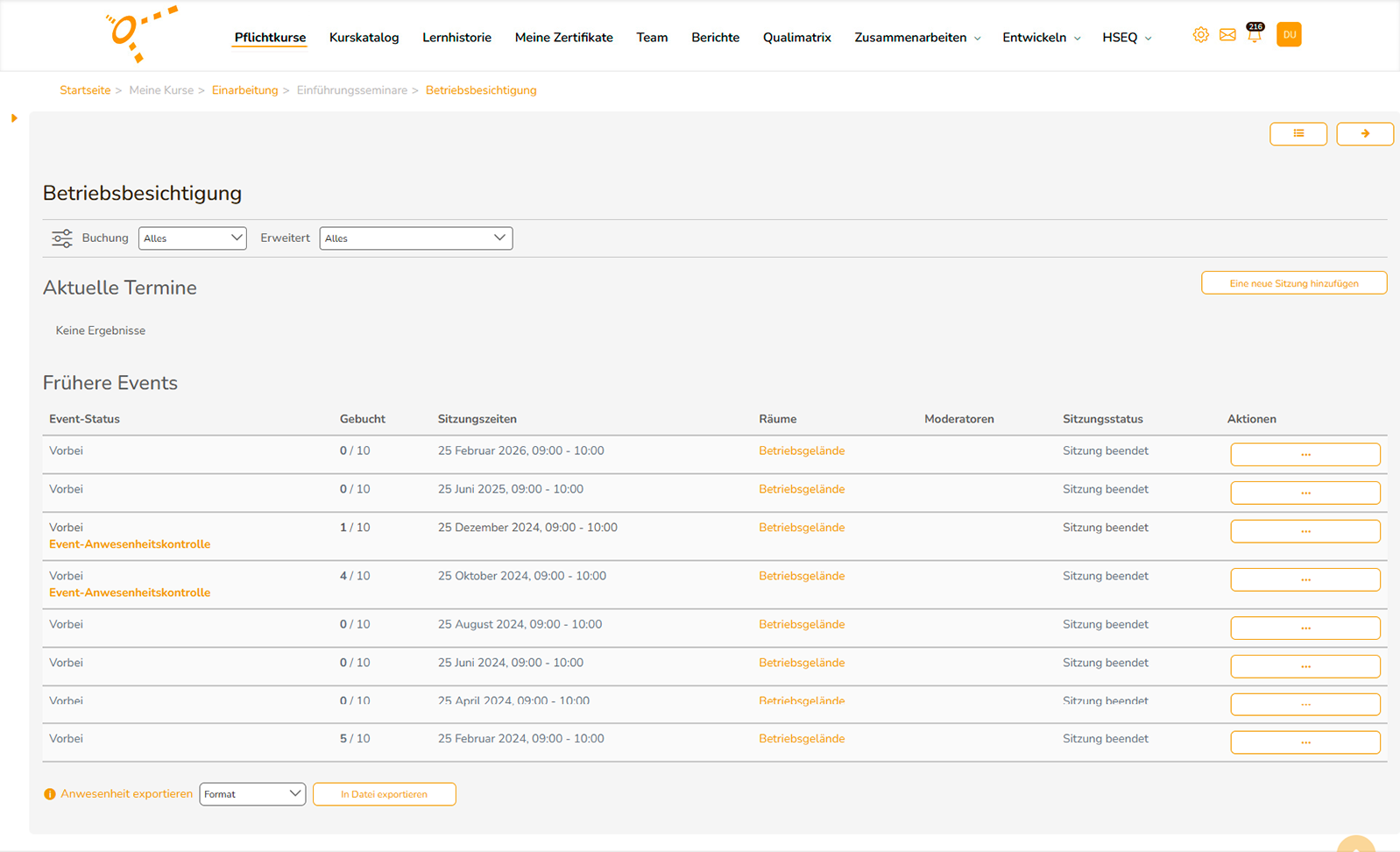Click the list view icon button
The width and height of the screenshot is (1400, 852).
pyautogui.click(x=1298, y=133)
